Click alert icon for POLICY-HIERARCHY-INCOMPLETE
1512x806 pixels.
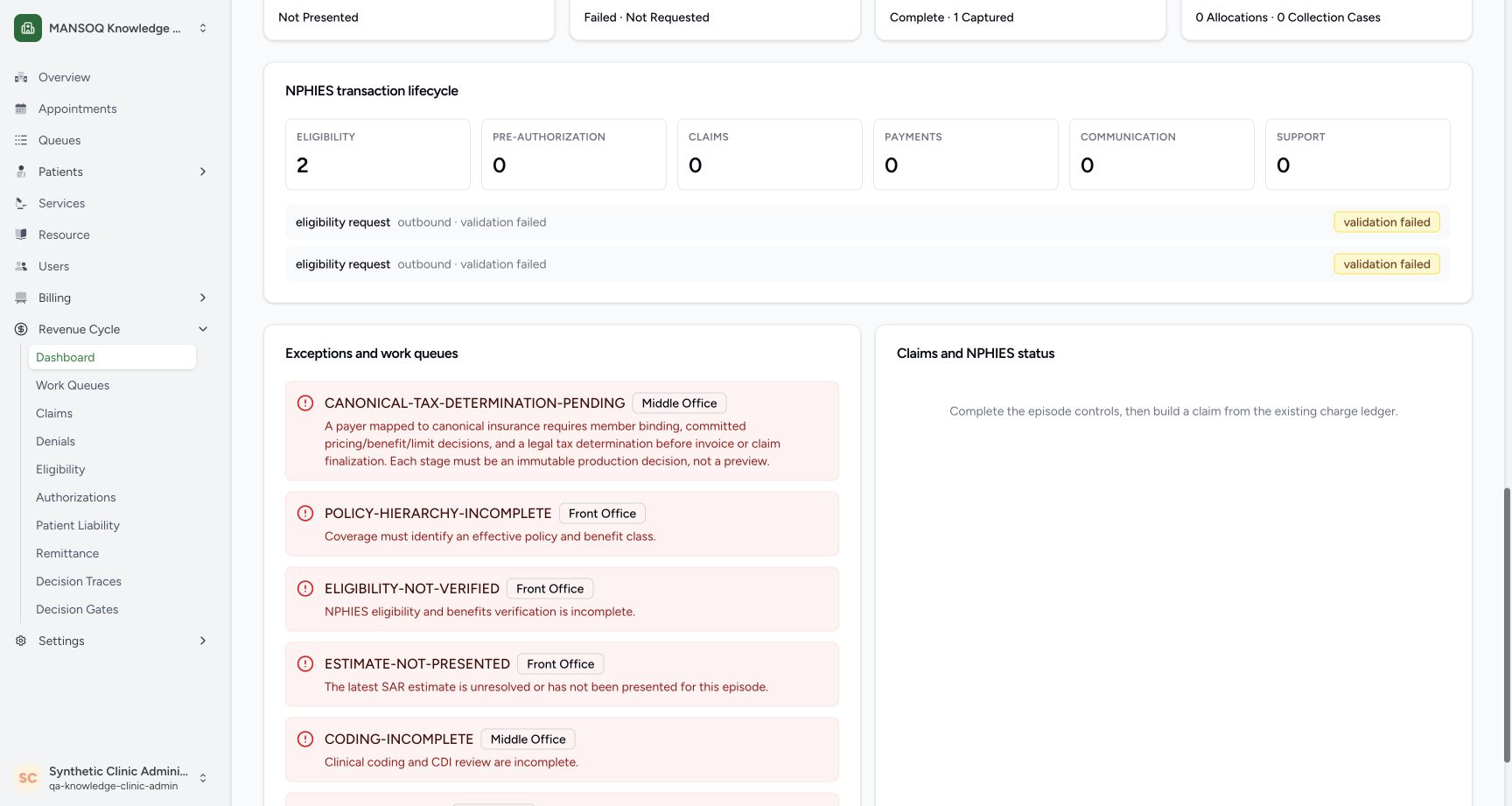[x=305, y=514]
